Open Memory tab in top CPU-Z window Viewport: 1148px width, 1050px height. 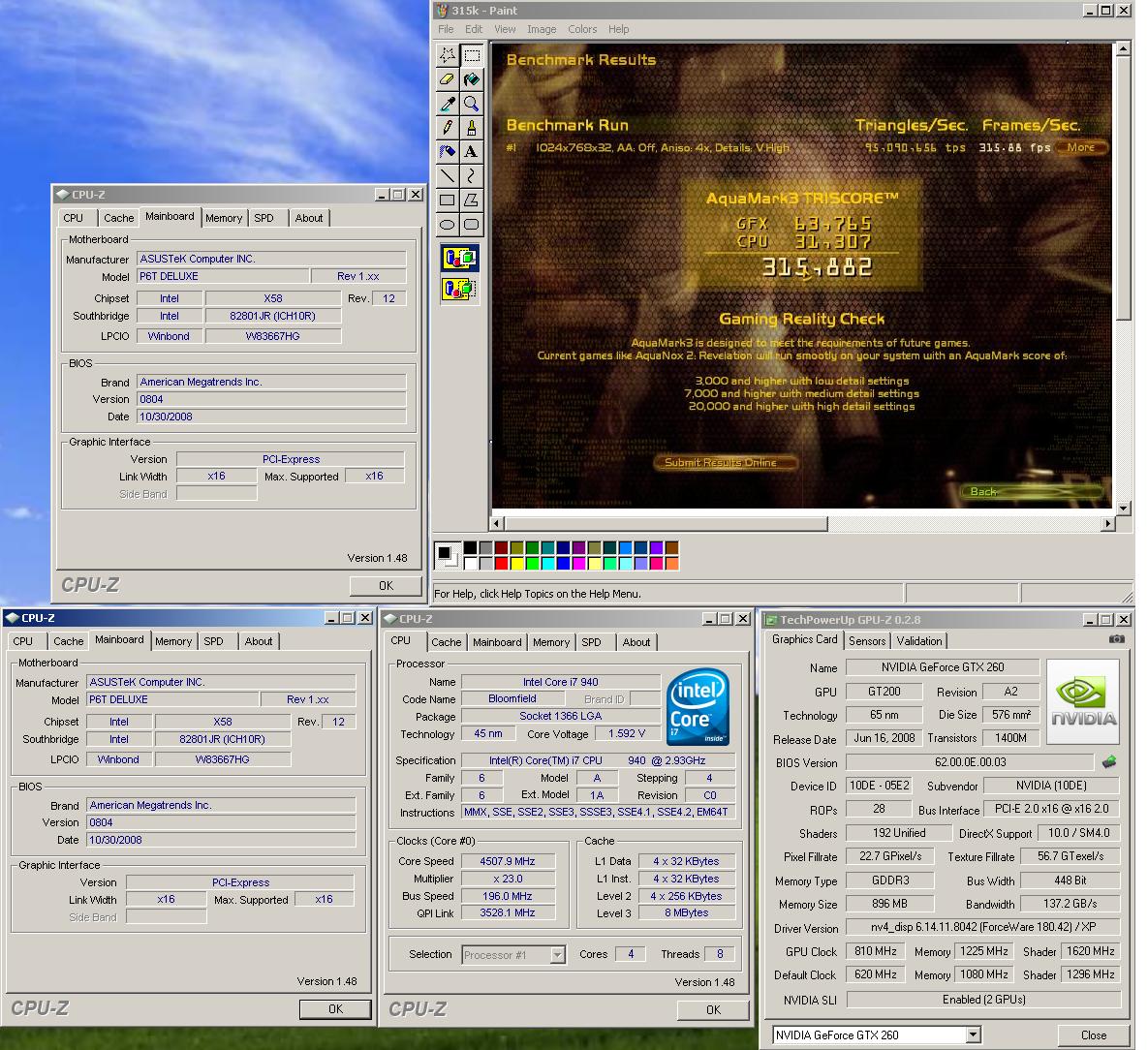tap(224, 218)
